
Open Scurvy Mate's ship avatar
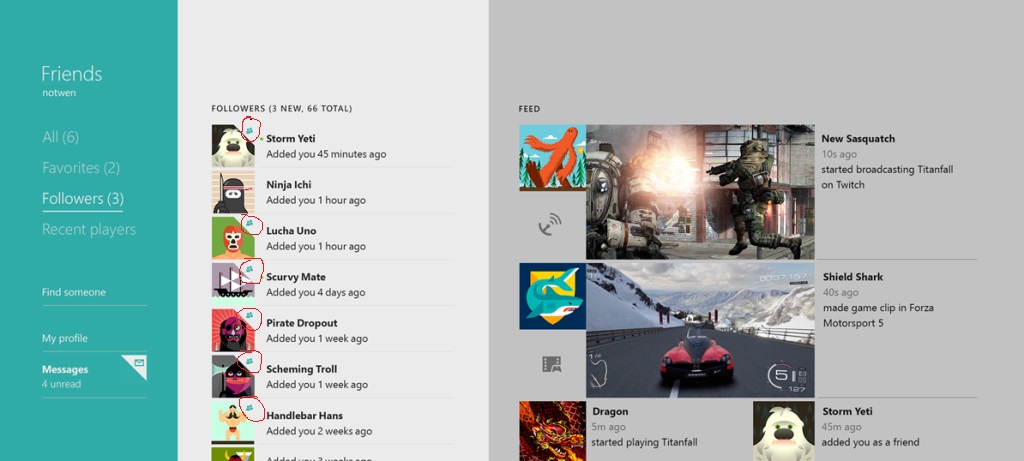coord(233,284)
